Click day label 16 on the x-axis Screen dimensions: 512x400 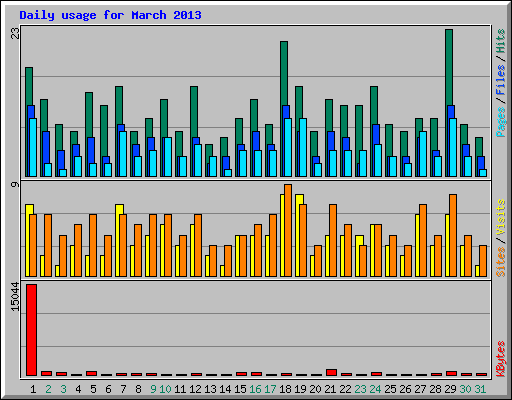(255, 389)
